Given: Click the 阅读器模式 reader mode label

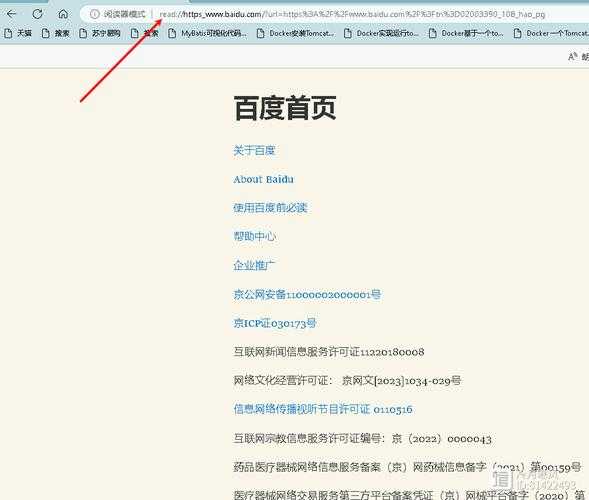Looking at the screenshot, I should click(x=124, y=14).
